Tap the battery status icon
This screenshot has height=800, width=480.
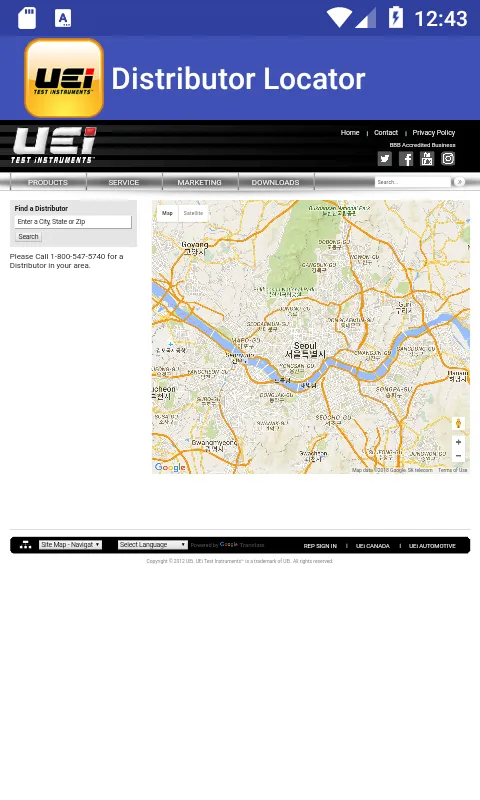click(396, 17)
